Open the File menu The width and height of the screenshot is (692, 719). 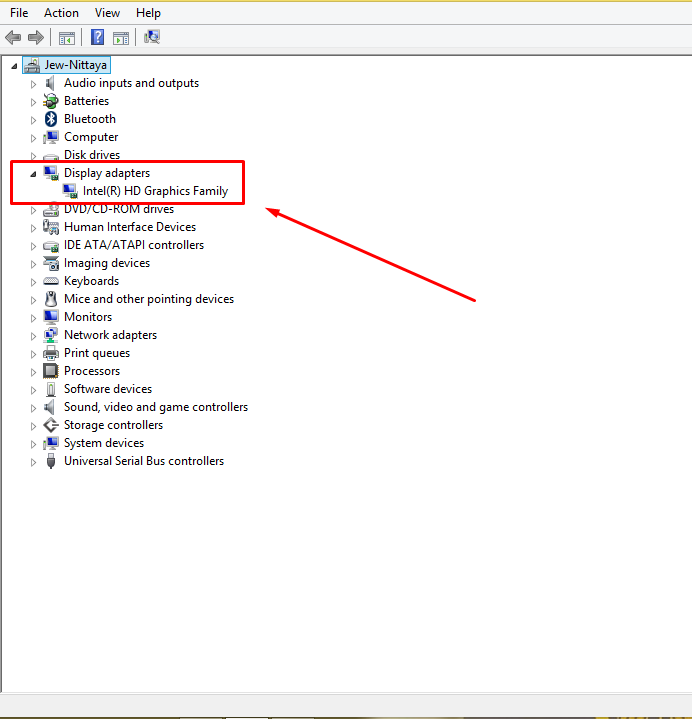(19, 13)
